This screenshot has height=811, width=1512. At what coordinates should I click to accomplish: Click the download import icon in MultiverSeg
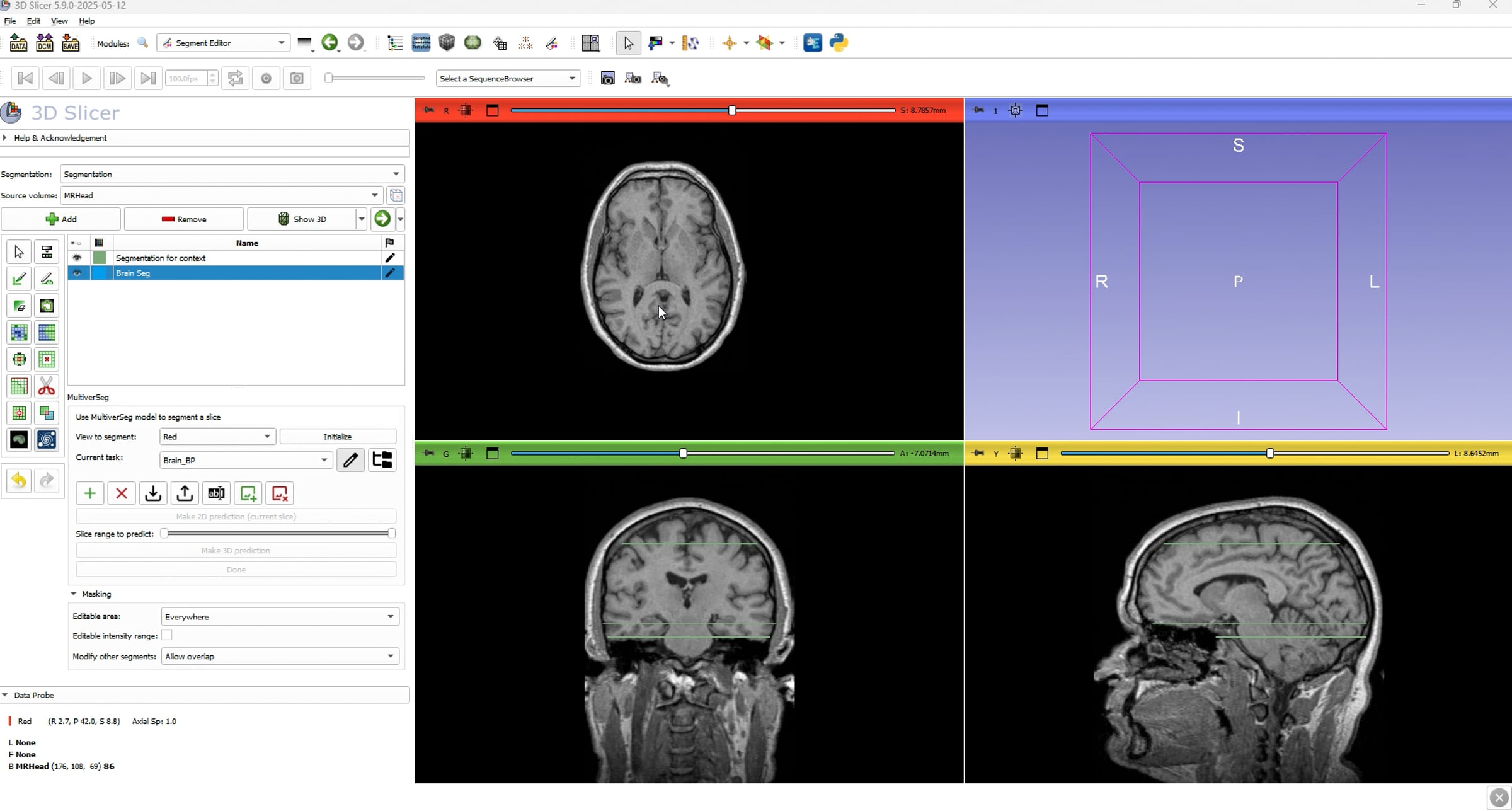(153, 493)
